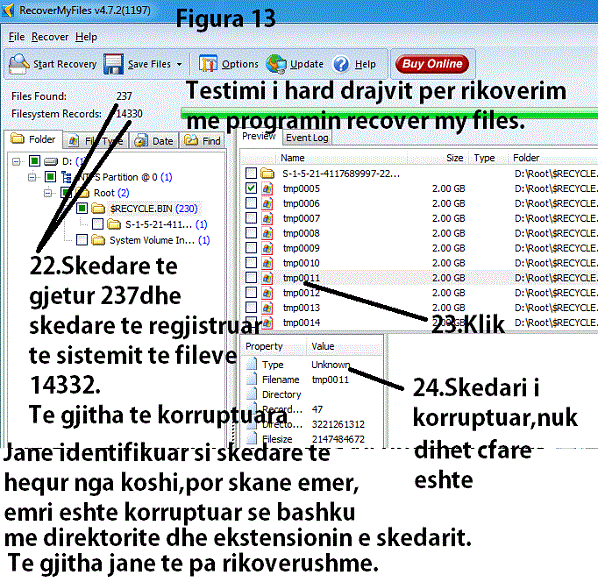598x582 pixels.
Task: Click the S-1-5-21-411... folder icon in tree
Action: point(114,224)
